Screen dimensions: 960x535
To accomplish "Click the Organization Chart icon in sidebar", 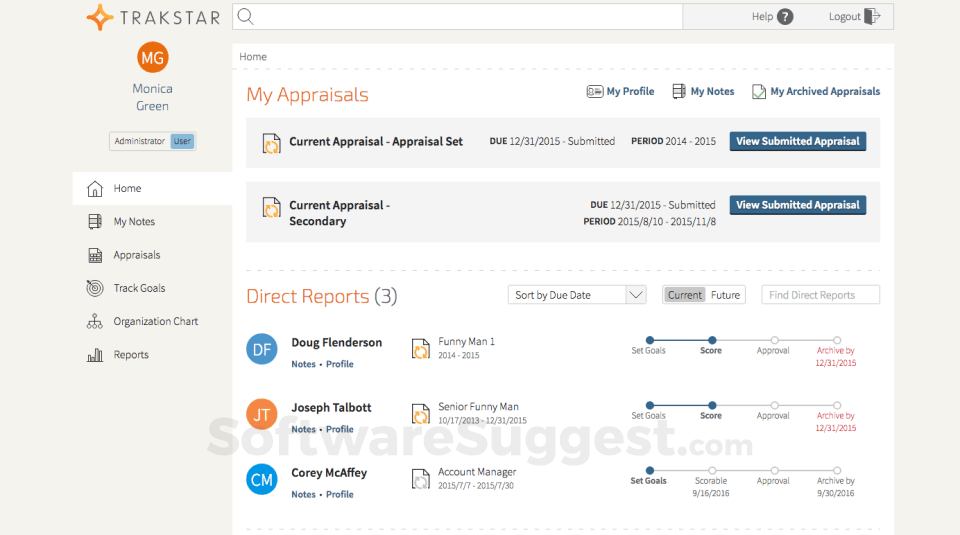I will coord(95,322).
